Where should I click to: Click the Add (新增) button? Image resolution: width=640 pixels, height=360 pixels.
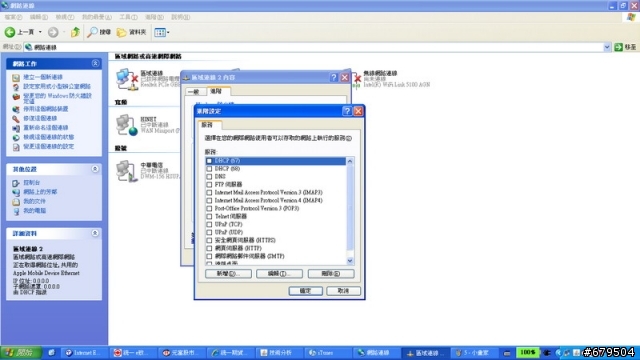click(228, 273)
